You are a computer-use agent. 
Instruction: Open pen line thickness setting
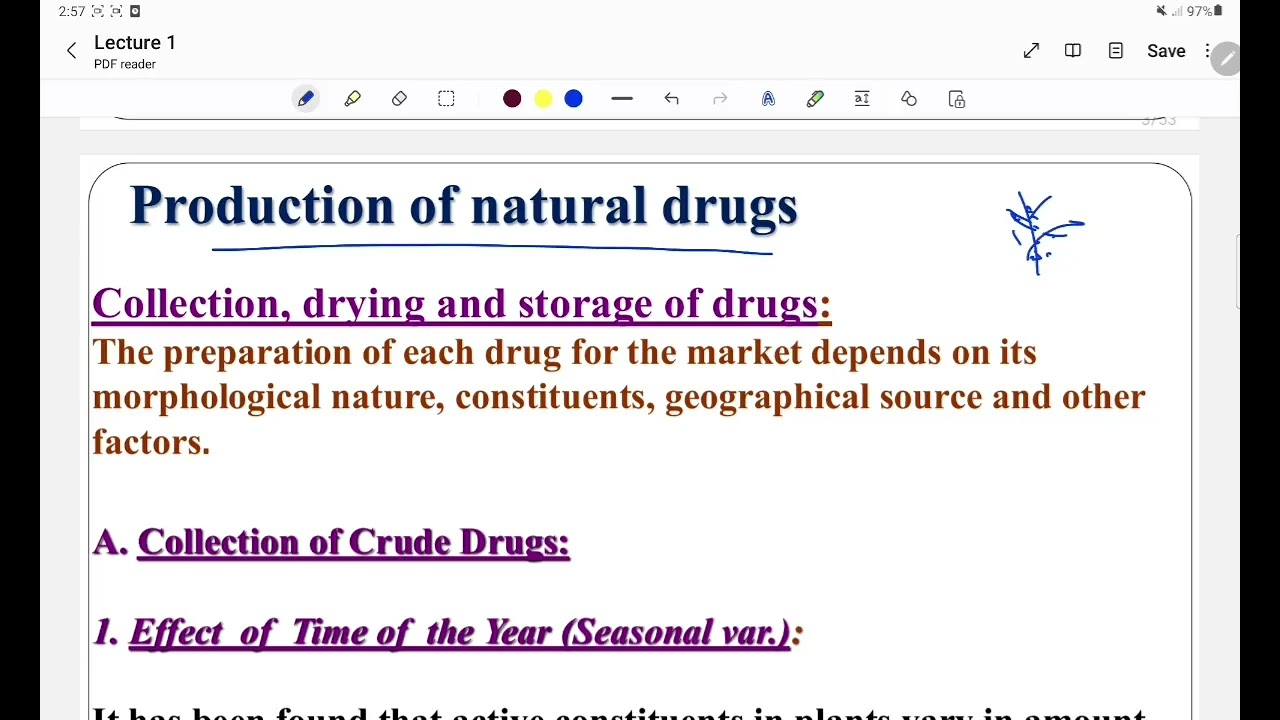click(622, 99)
